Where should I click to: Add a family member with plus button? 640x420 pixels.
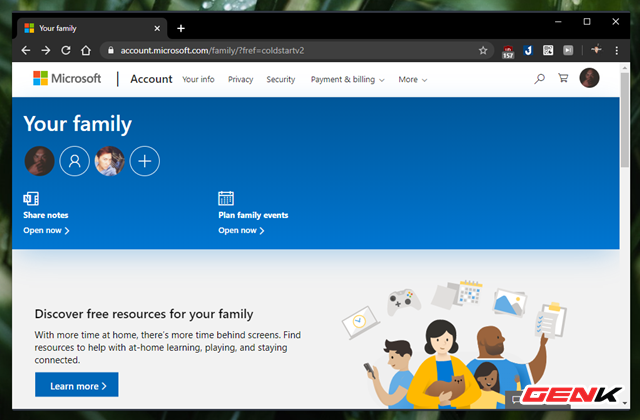144,161
